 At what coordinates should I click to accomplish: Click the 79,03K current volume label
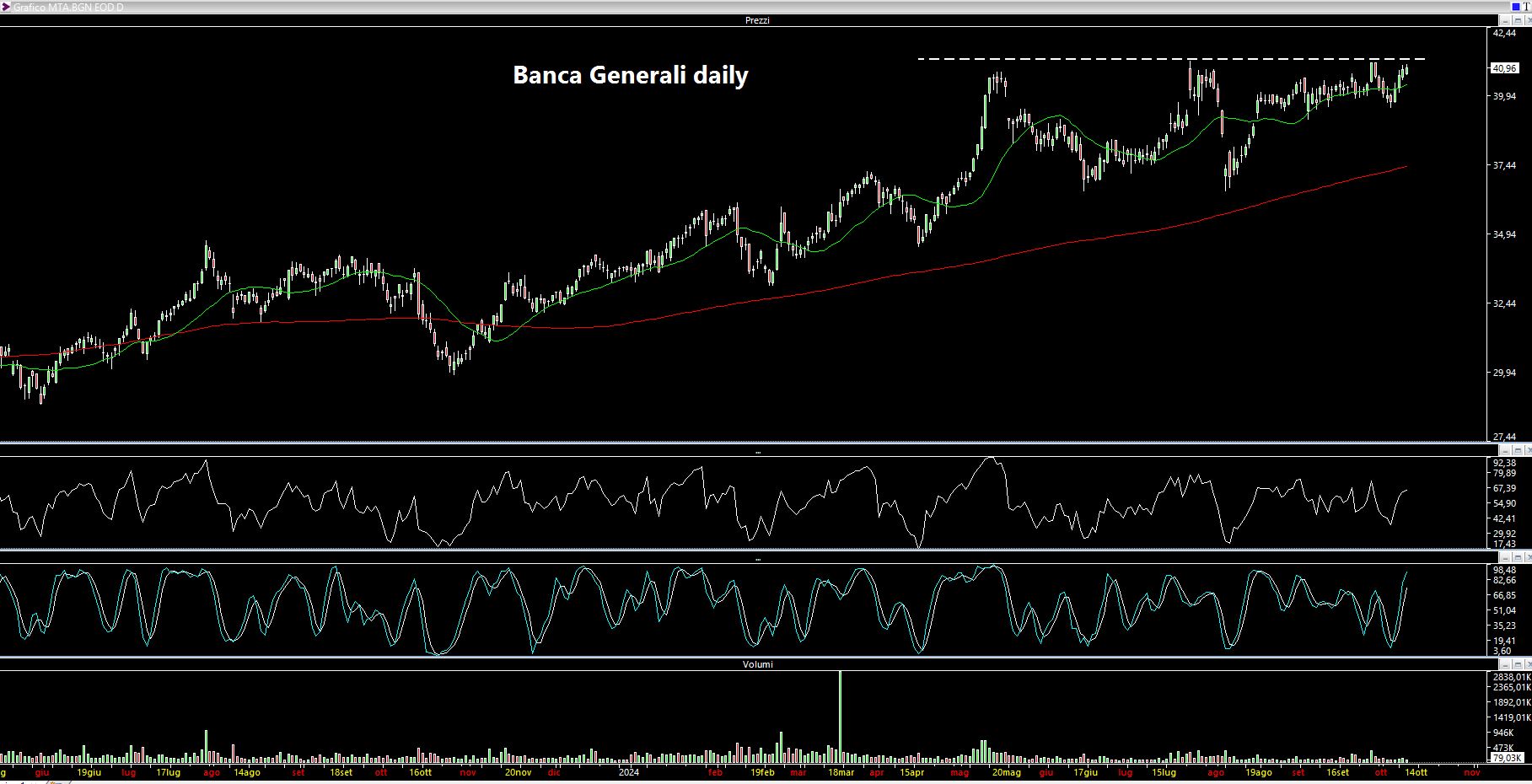(1507, 758)
